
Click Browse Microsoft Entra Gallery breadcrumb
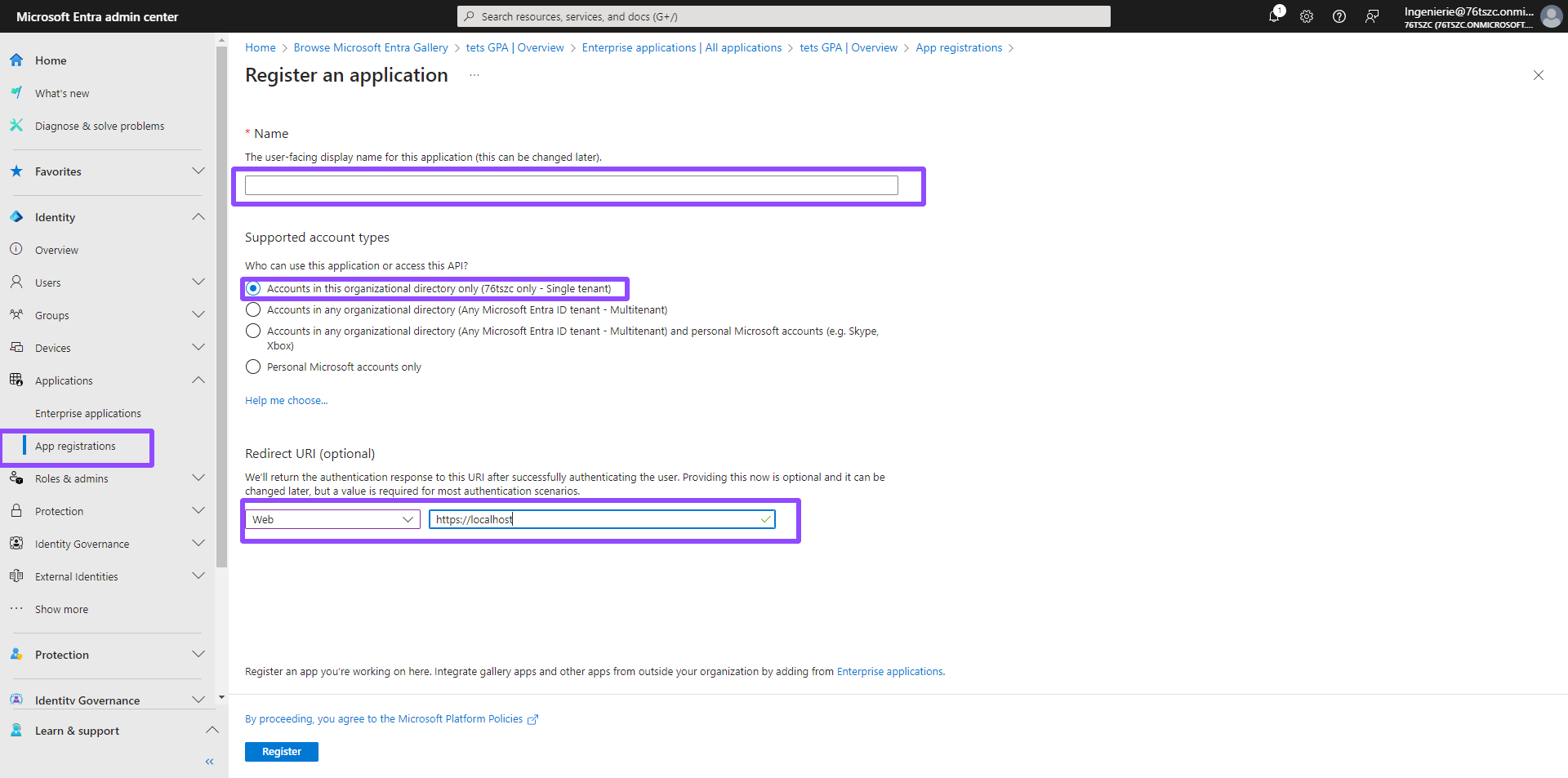tap(371, 47)
